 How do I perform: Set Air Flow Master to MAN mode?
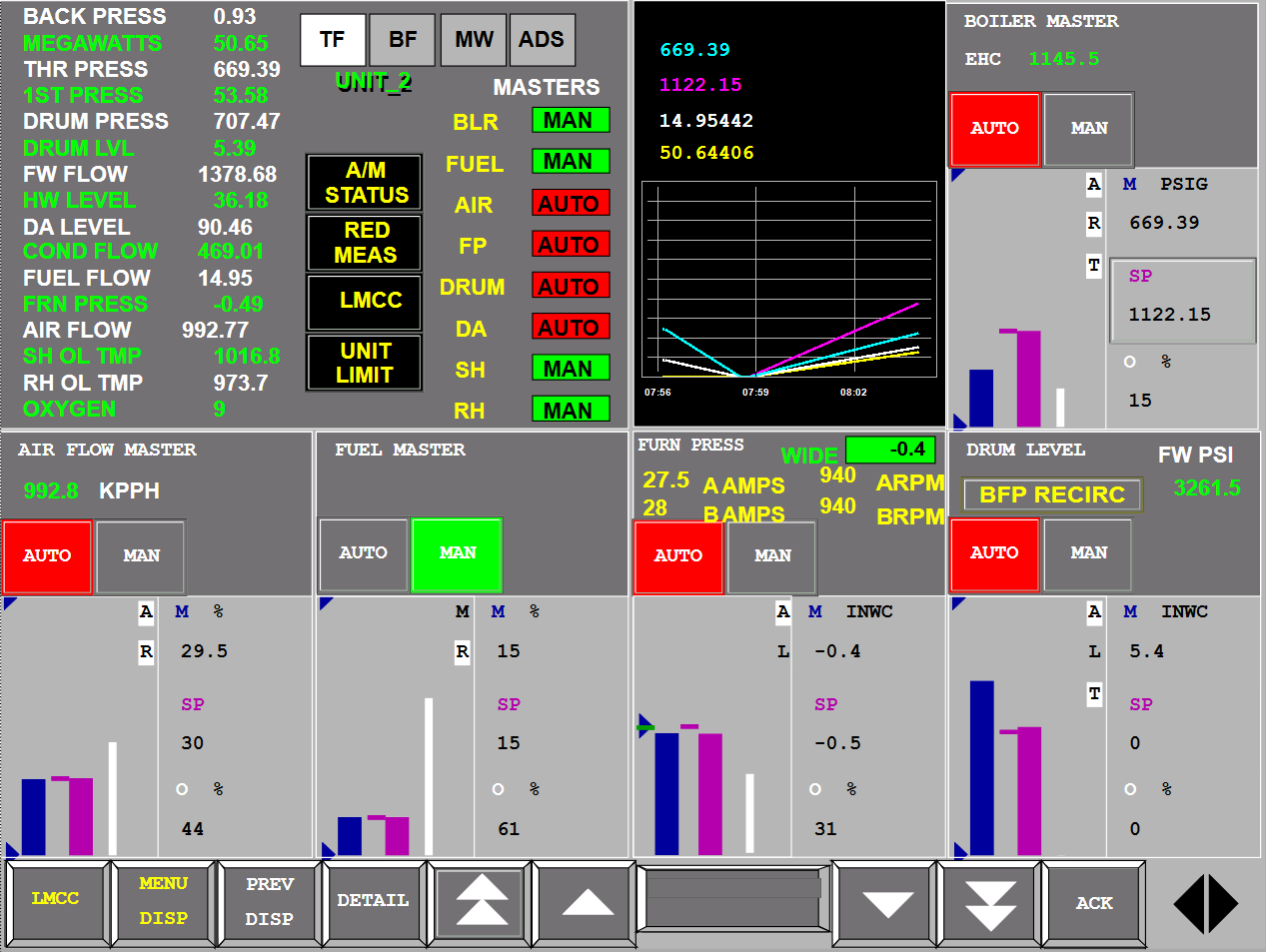click(x=141, y=555)
